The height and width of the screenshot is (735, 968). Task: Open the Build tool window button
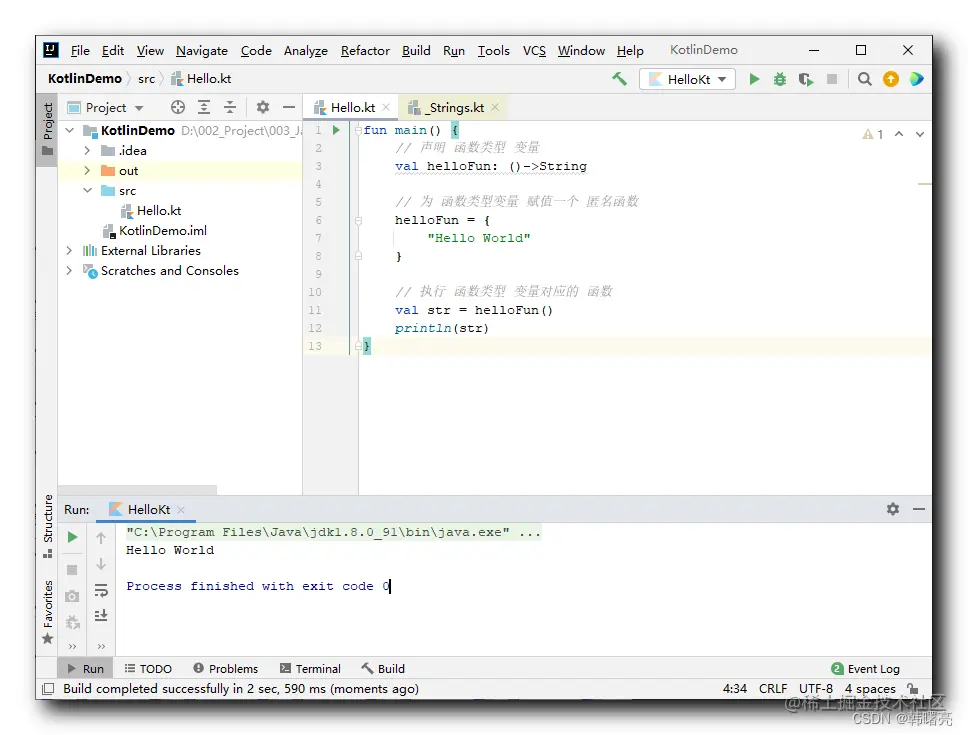tap(383, 668)
